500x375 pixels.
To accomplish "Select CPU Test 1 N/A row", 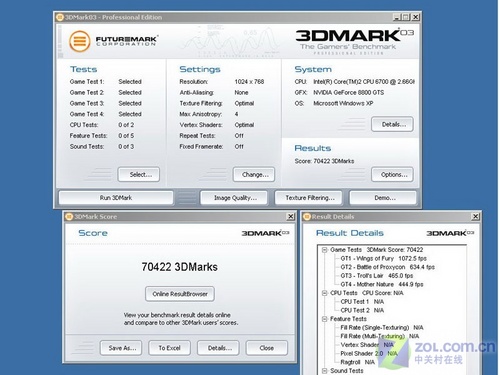I will coord(362,302).
